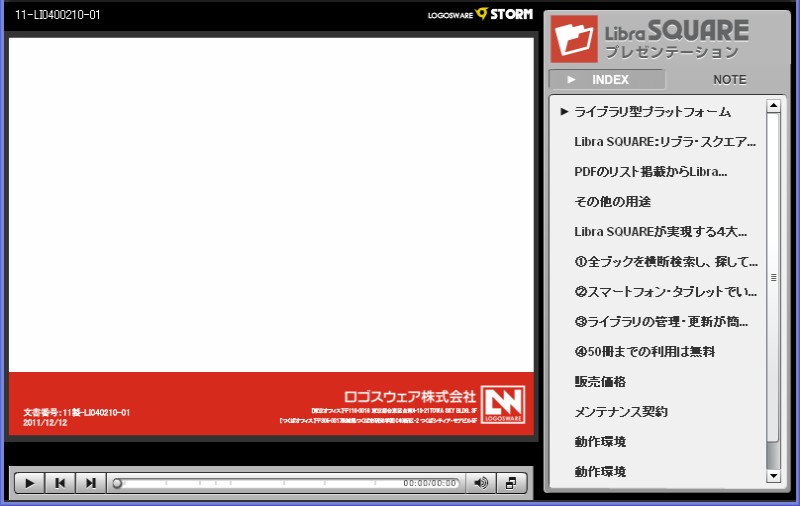Jump to ②スマートフォン・タブレット chapter

665,292
